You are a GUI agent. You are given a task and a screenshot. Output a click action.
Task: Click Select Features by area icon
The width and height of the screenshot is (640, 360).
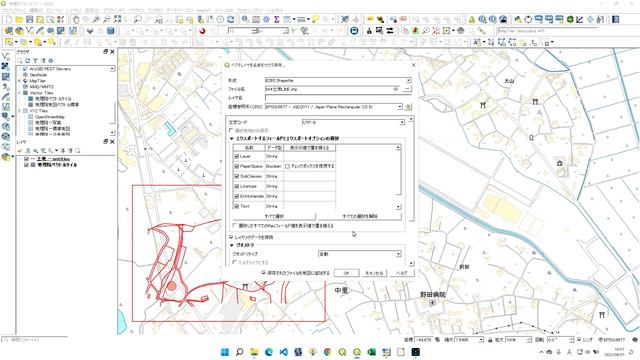coord(9,42)
